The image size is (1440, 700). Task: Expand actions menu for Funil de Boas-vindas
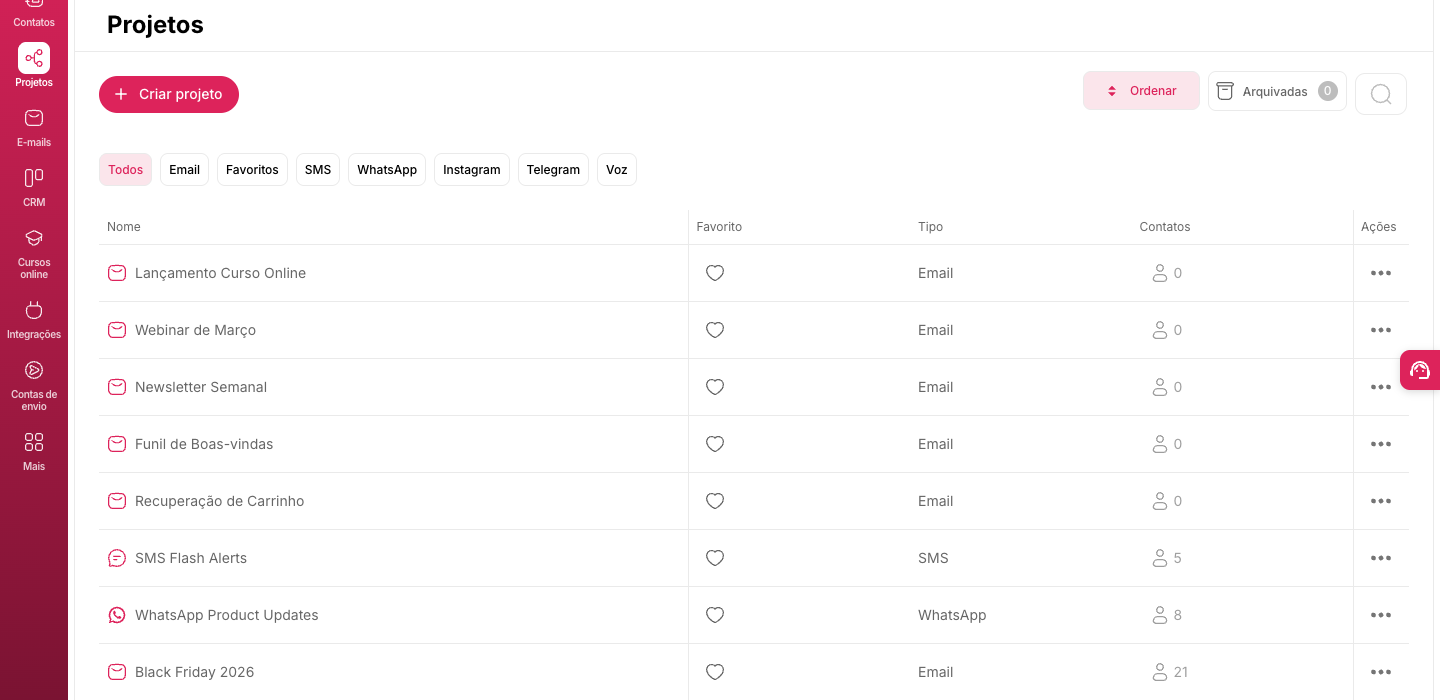pyautogui.click(x=1381, y=444)
